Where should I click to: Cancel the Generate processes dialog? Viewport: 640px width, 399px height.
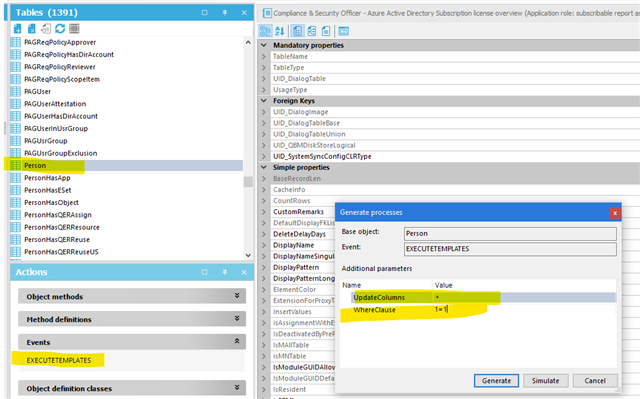tap(595, 381)
